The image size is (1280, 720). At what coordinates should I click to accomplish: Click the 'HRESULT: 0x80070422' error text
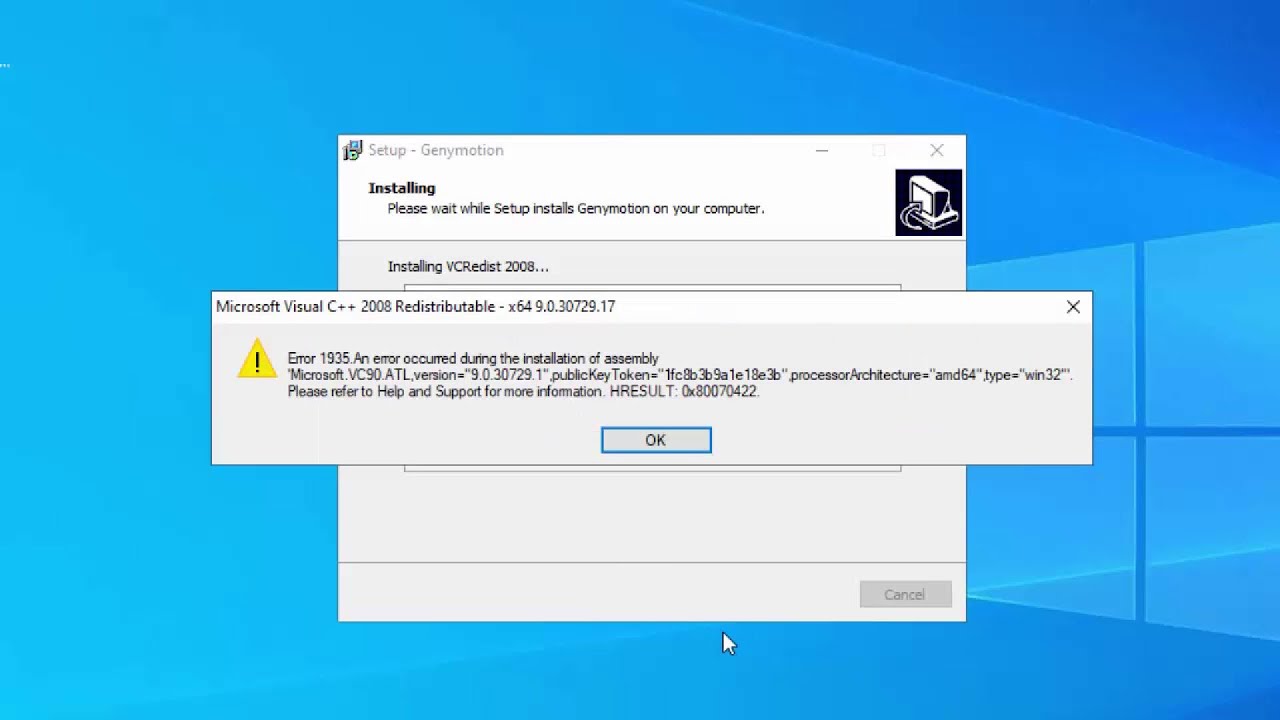click(684, 392)
